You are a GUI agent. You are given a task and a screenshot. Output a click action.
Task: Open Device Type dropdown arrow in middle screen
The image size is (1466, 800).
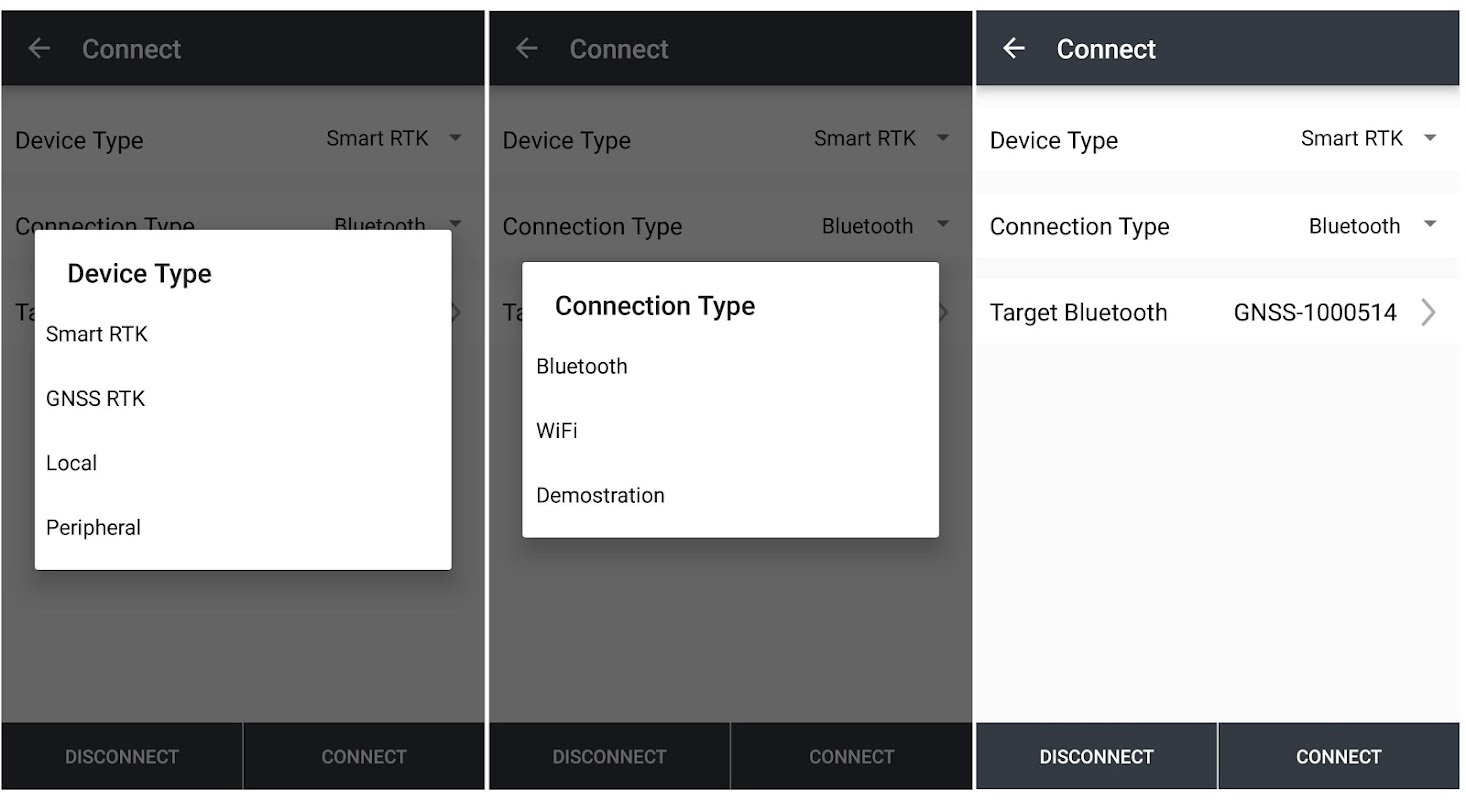coord(942,138)
